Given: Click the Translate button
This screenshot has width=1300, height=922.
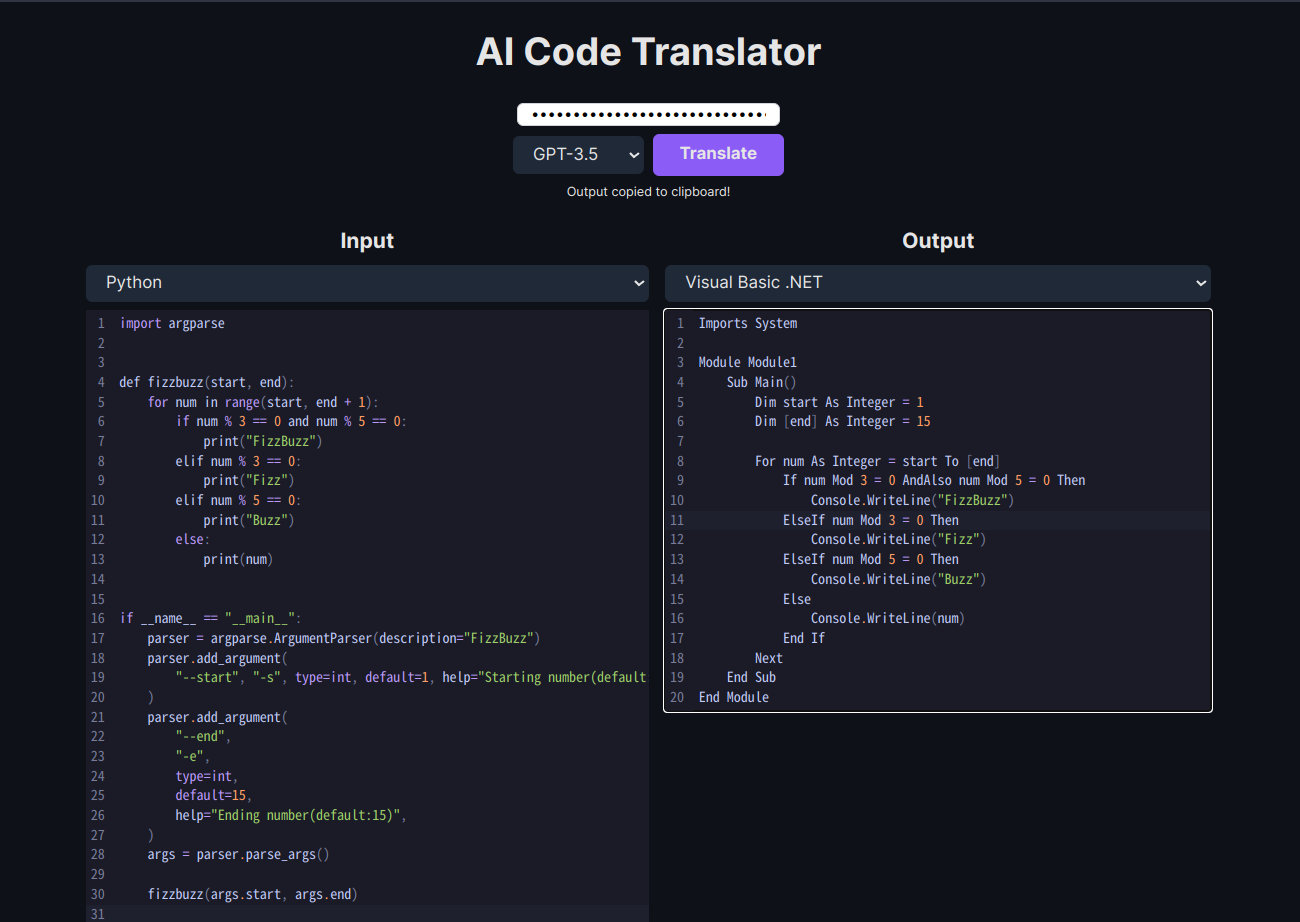Looking at the screenshot, I should tap(717, 154).
